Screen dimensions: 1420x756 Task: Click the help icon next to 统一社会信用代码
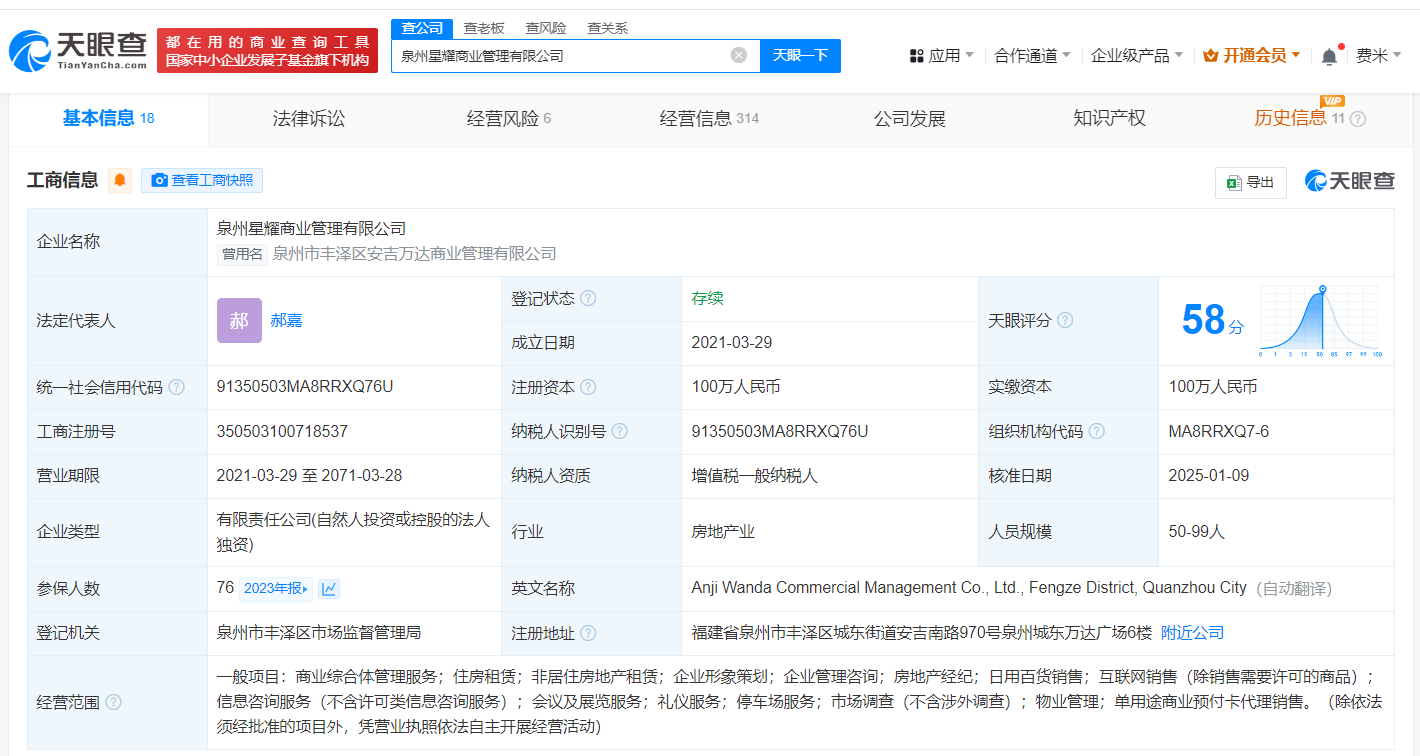point(176,387)
